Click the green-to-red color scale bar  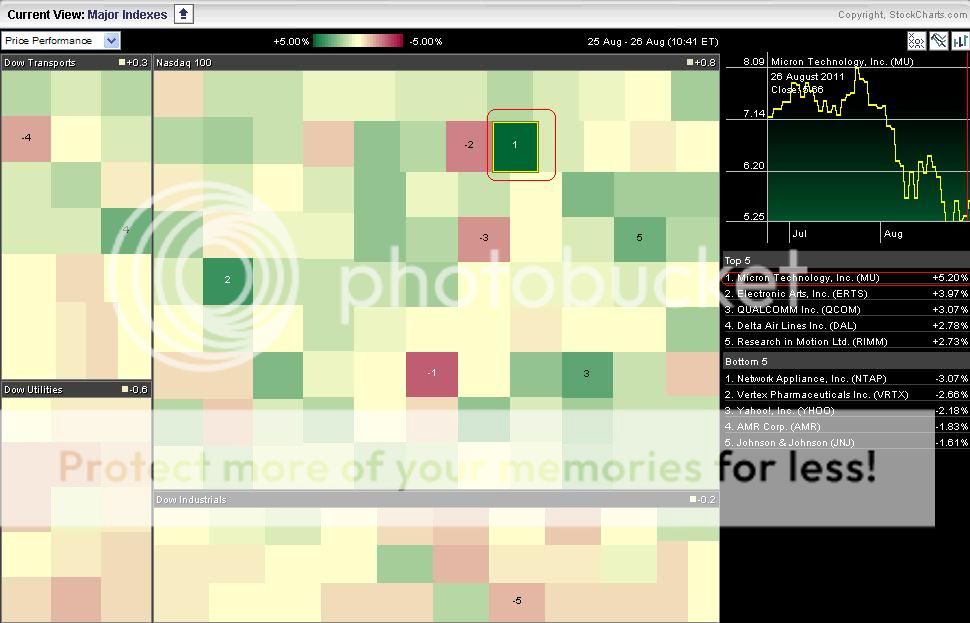[358, 41]
